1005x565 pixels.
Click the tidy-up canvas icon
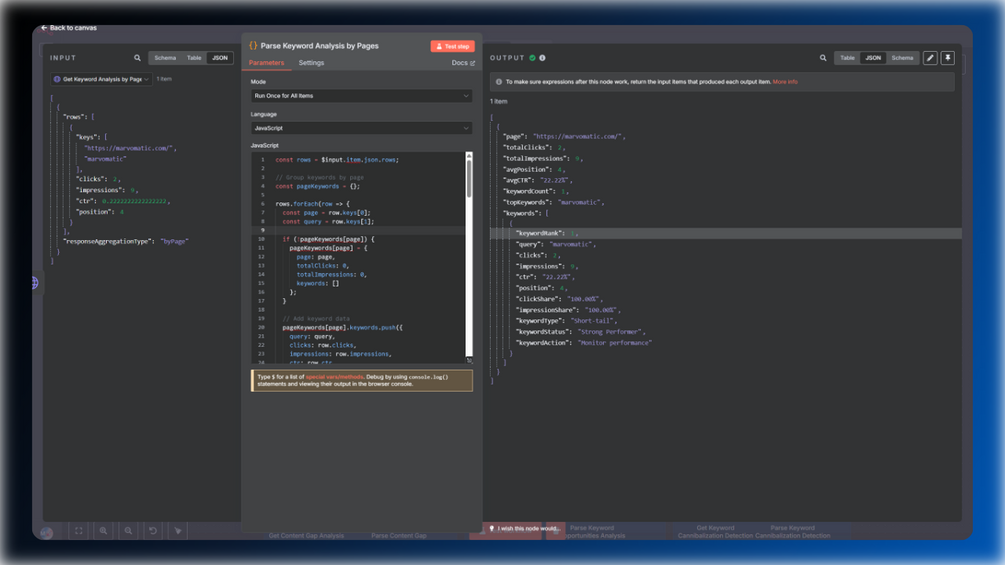(178, 530)
